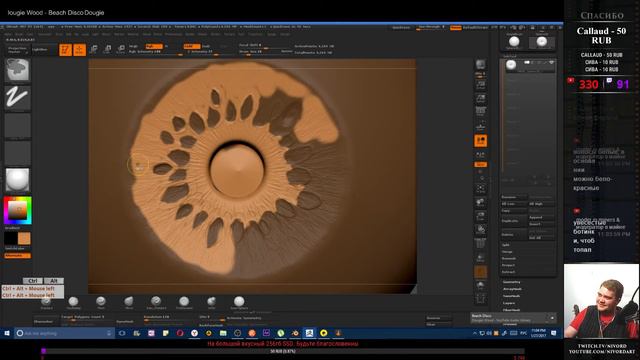The height and width of the screenshot is (360, 640).
Task: Adjust the Draw Size slider
Action: pyautogui.click(x=259, y=52)
